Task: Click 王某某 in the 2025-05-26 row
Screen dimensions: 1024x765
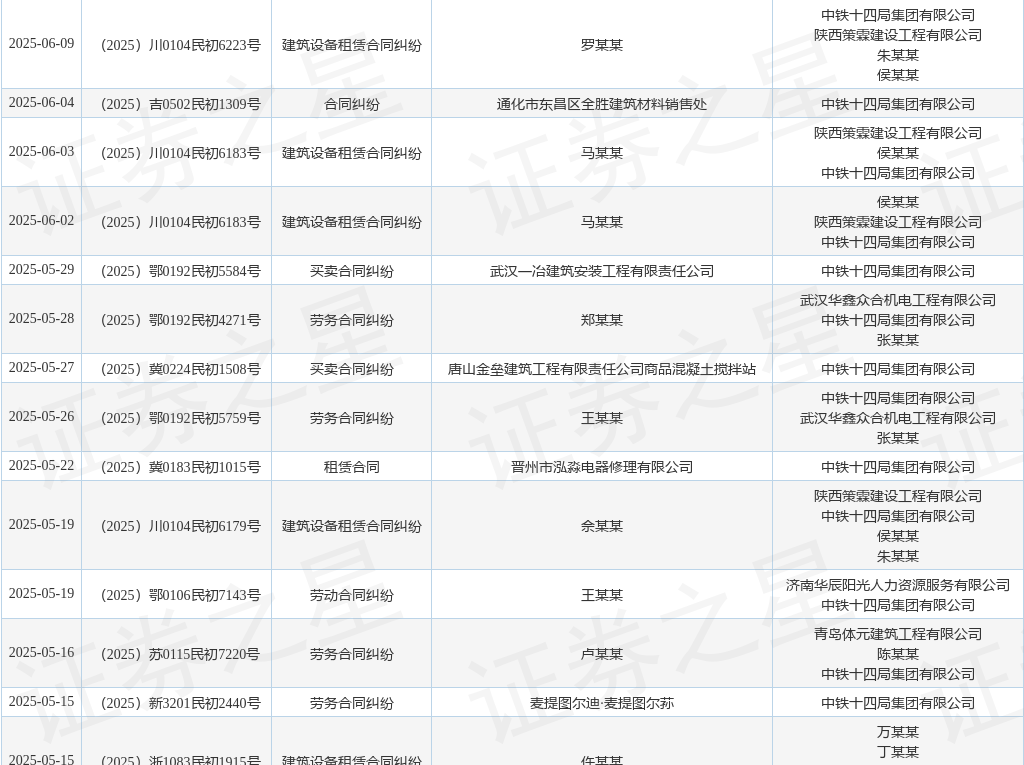Action: 601,418
